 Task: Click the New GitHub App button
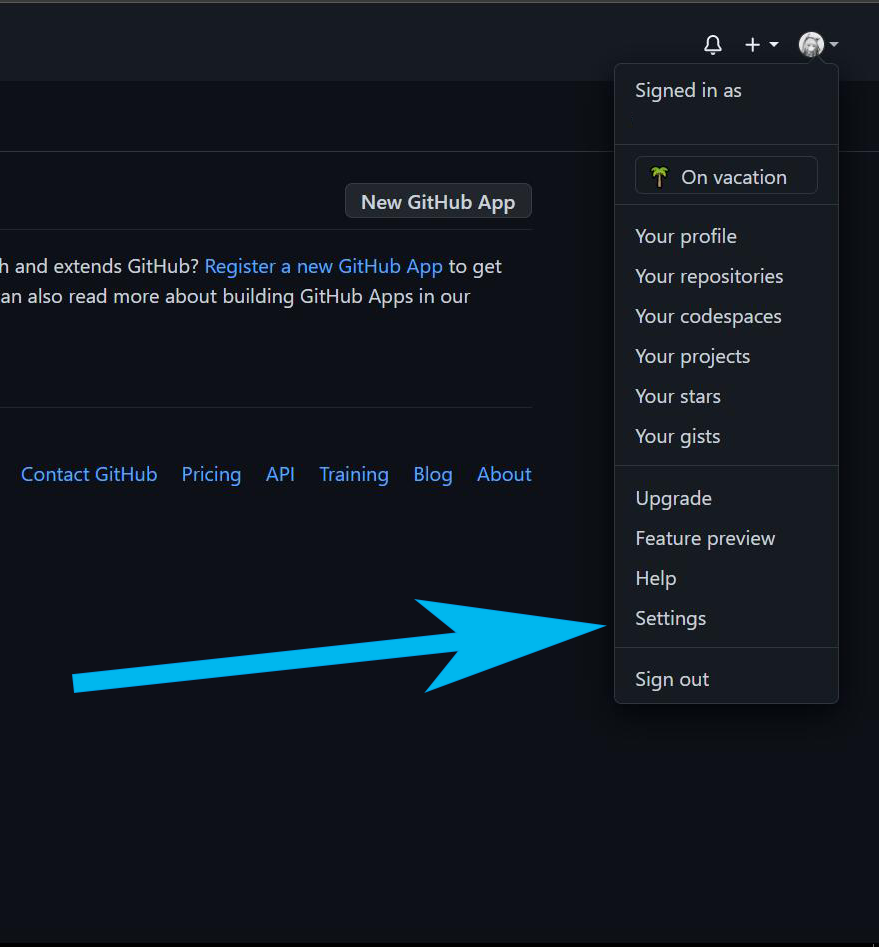tap(438, 201)
